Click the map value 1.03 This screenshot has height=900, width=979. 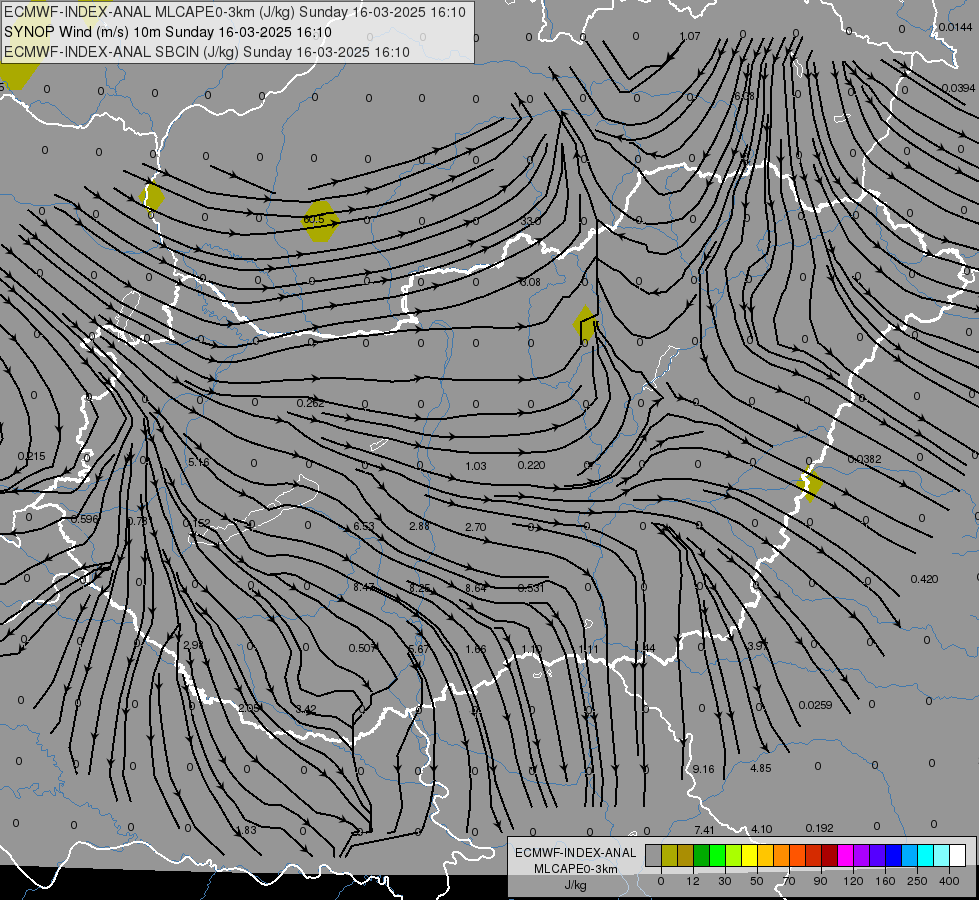(x=476, y=466)
